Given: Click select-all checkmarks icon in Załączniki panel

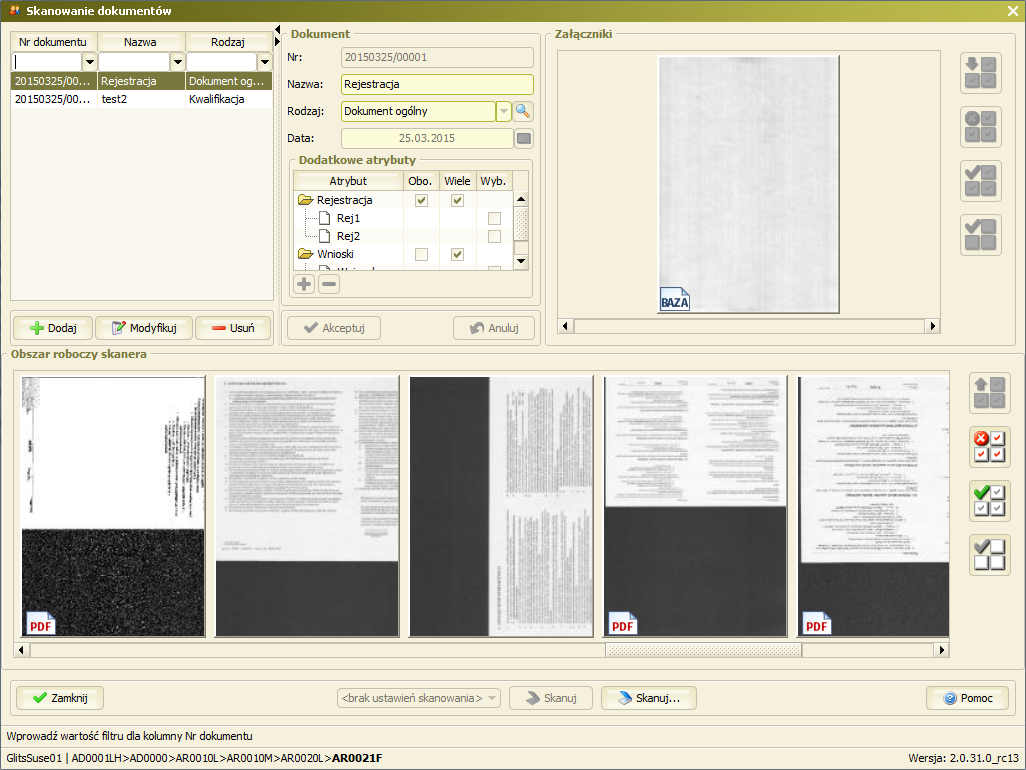Looking at the screenshot, I should click(981, 181).
